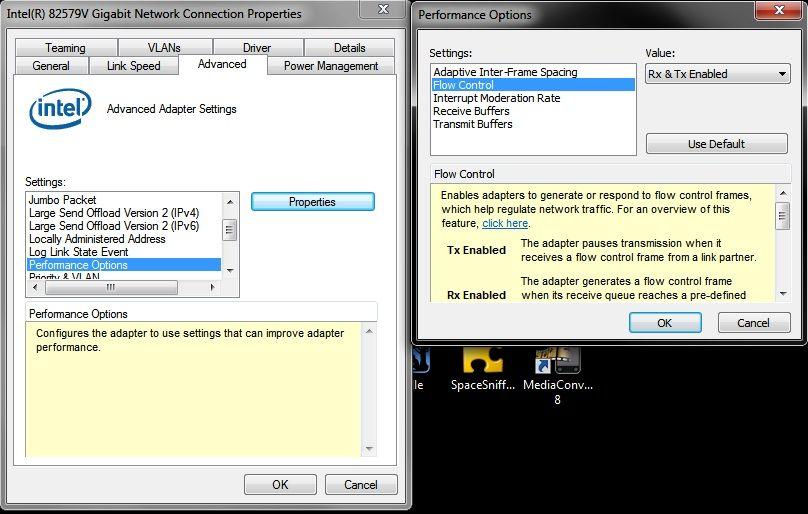The height and width of the screenshot is (514, 808).
Task: Open the Teaming tab
Action: pyautogui.click(x=65, y=47)
